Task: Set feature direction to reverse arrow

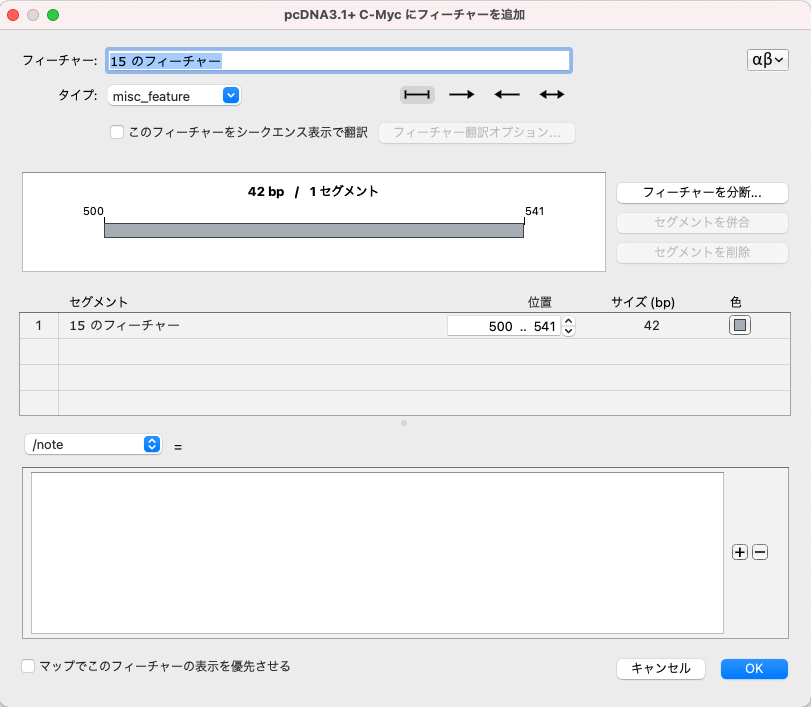Action: click(506, 94)
